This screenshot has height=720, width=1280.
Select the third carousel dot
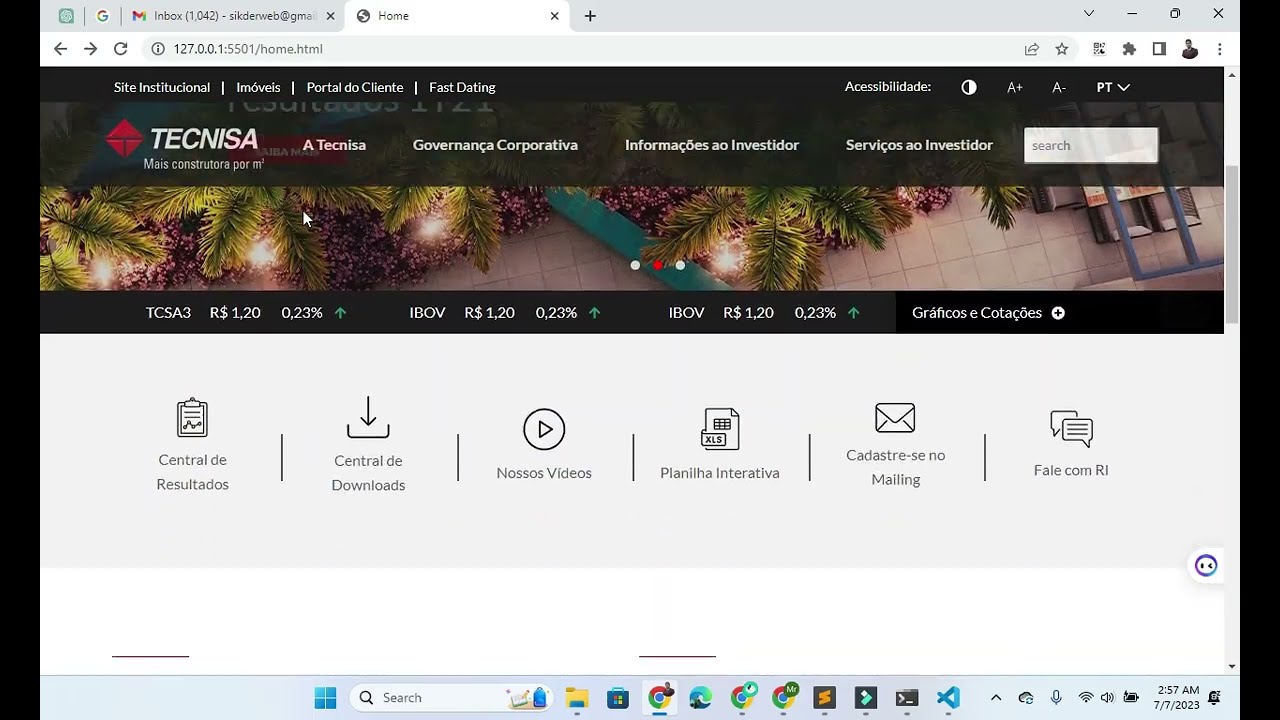[680, 265]
